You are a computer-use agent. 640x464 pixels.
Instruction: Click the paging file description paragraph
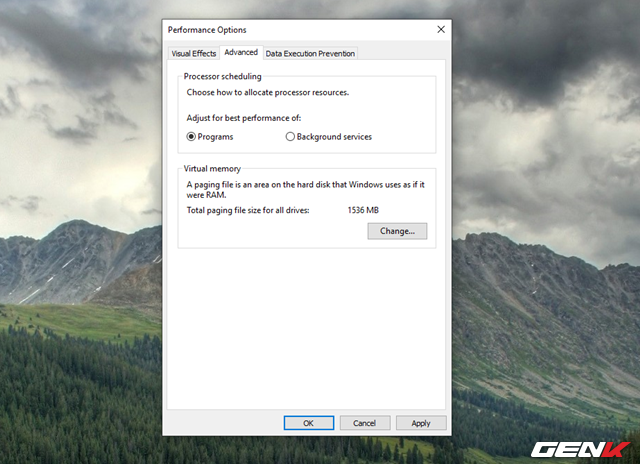tap(300, 190)
